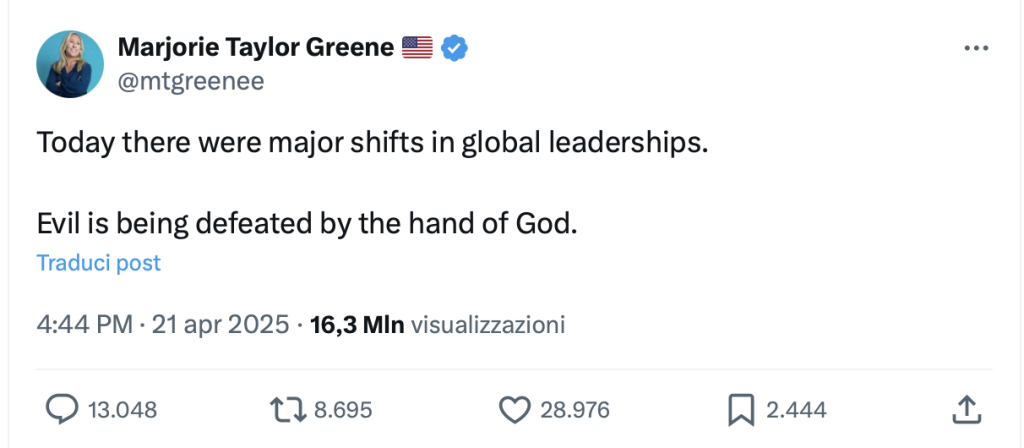Click the 28.976 likes count
Screen dimensions: 1024x448
(574, 409)
